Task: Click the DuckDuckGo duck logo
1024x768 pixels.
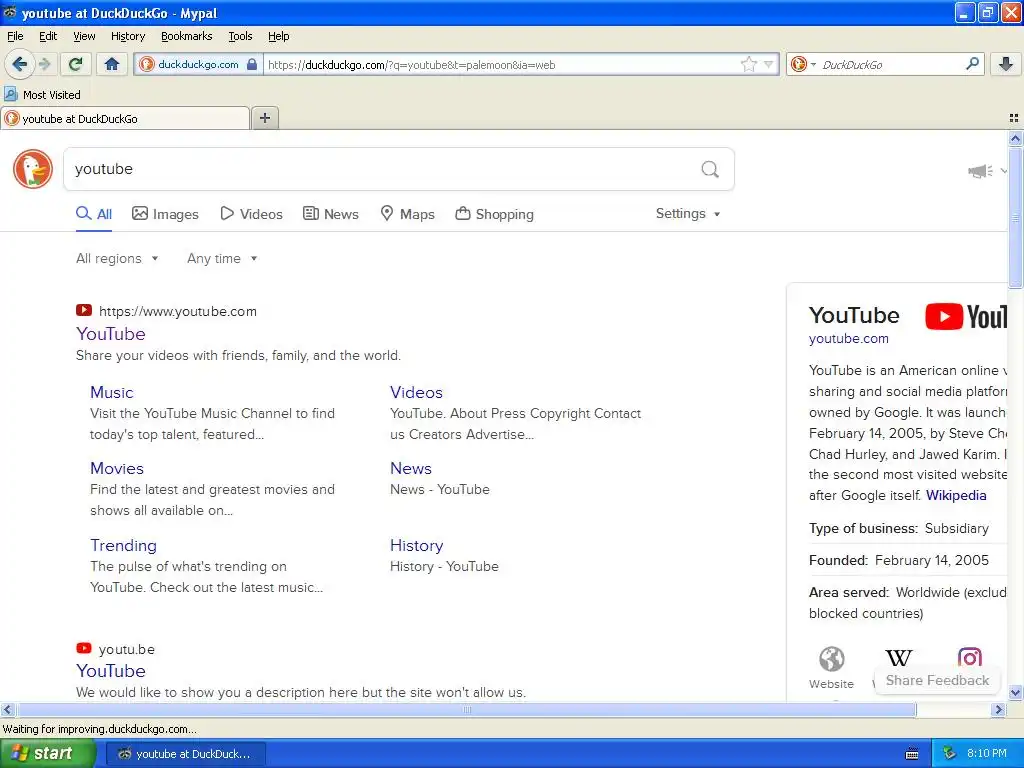Action: [33, 169]
